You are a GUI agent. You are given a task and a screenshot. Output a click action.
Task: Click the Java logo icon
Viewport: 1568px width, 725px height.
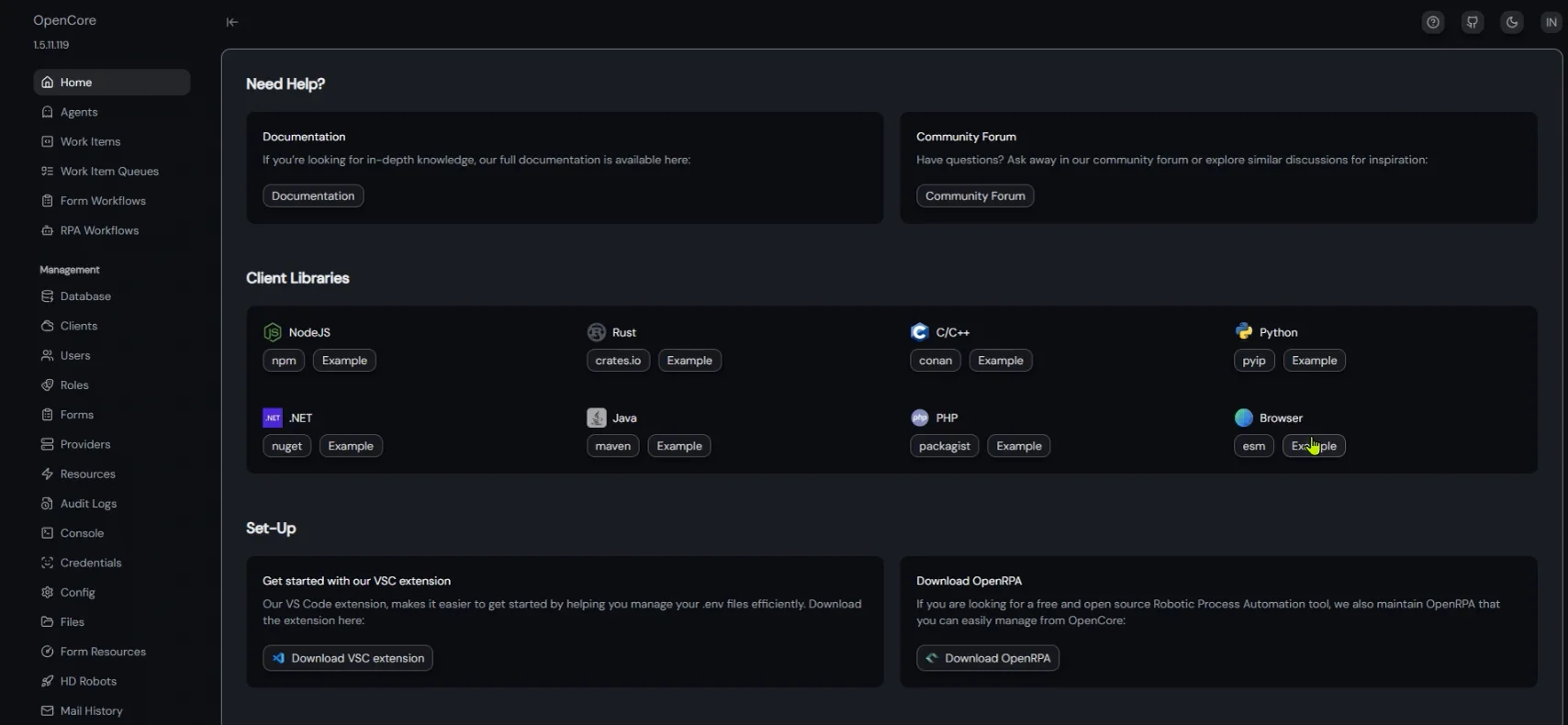pyautogui.click(x=597, y=418)
